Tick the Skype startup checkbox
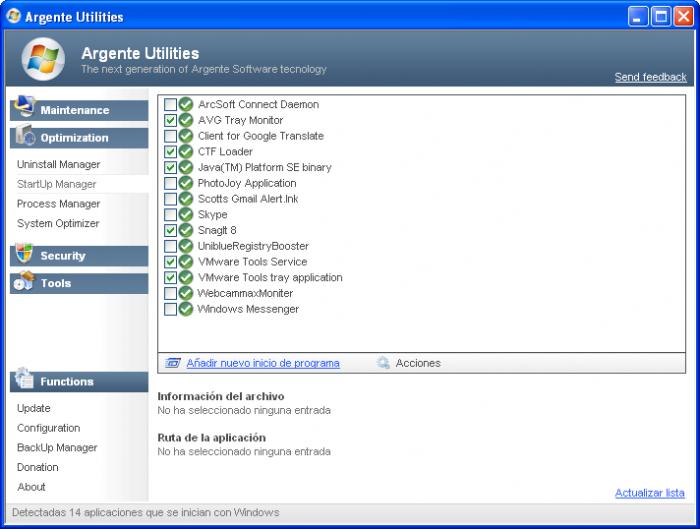 170,215
